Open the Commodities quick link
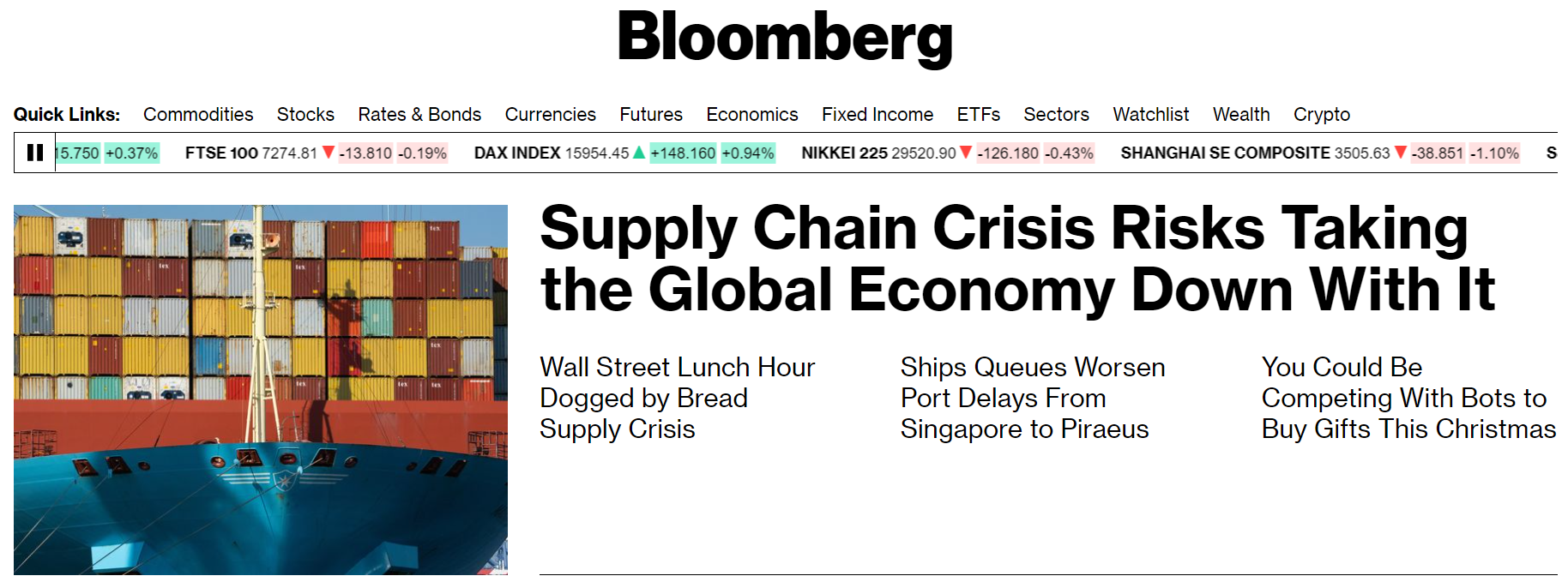The height and width of the screenshot is (588, 1568). click(198, 114)
